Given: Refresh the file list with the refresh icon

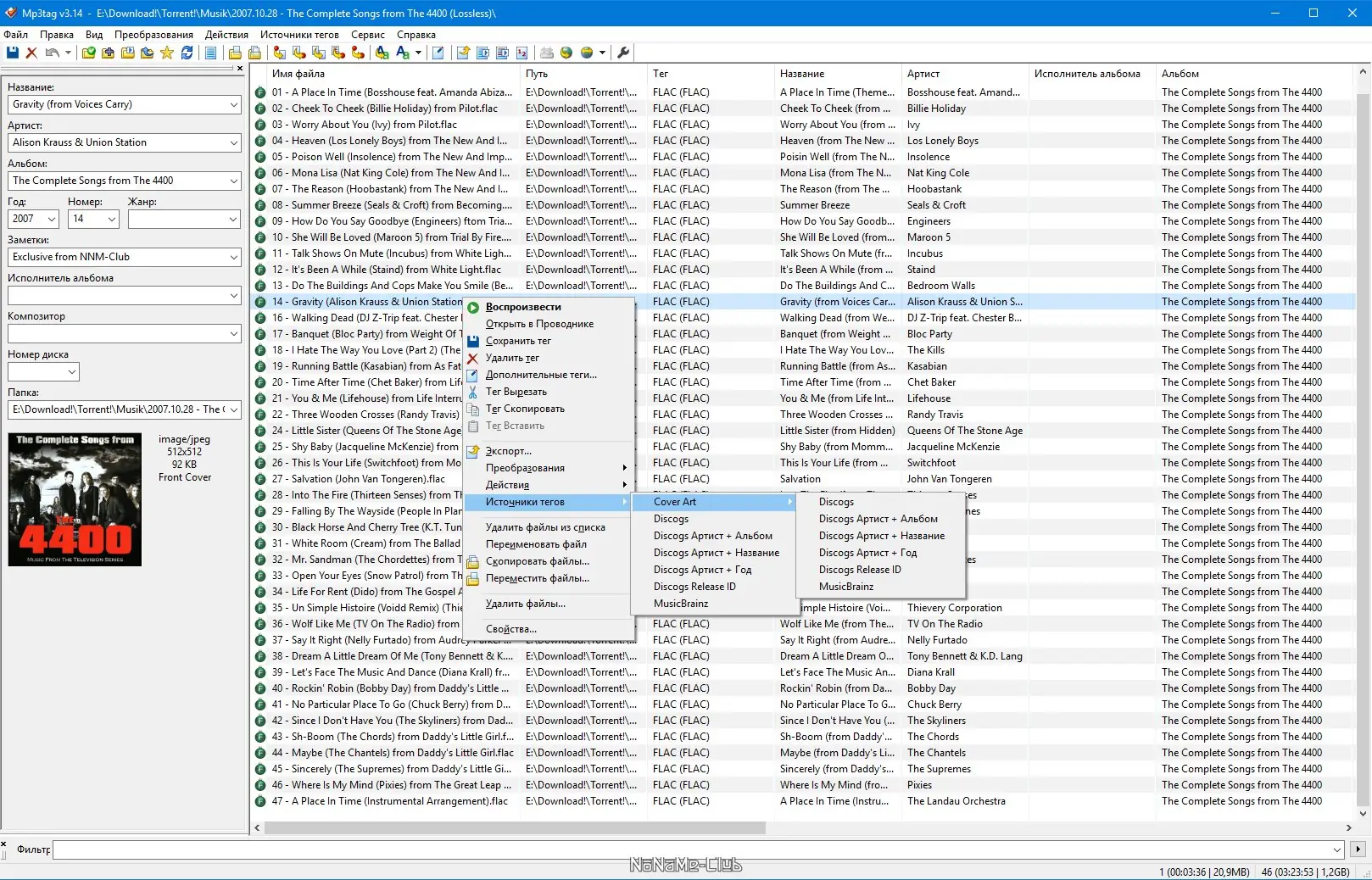Looking at the screenshot, I should pyautogui.click(x=187, y=53).
